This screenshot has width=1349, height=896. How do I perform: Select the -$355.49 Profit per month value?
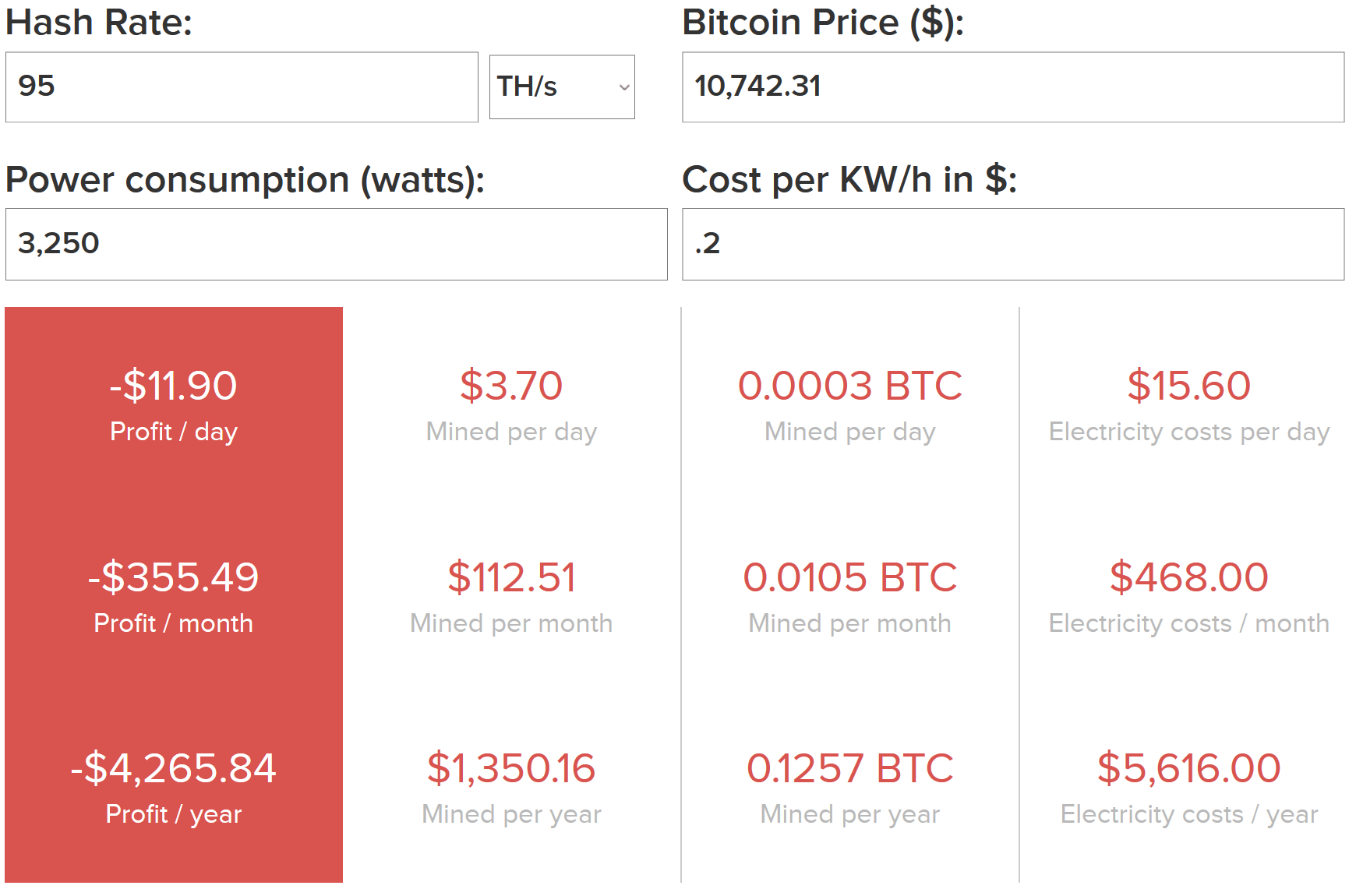(173, 577)
